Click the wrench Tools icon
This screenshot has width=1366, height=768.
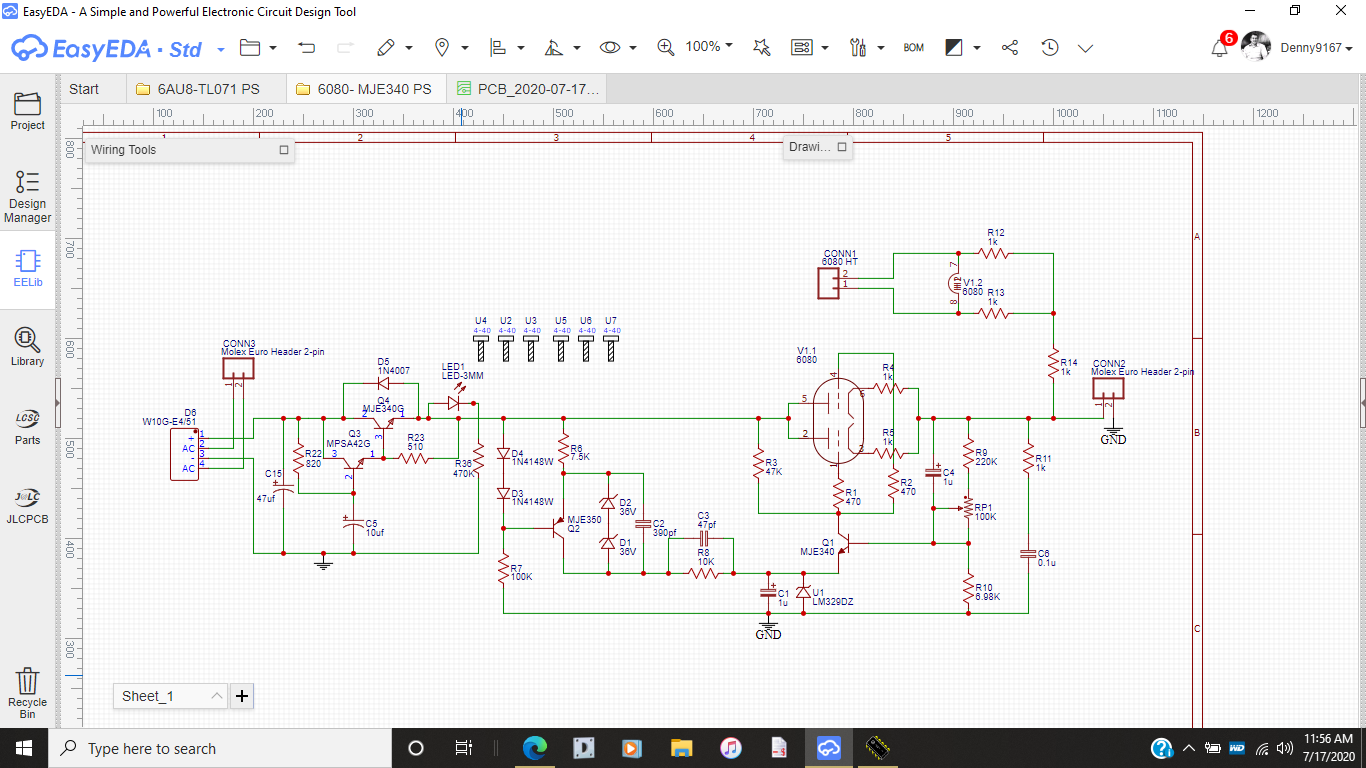pyautogui.click(x=858, y=47)
